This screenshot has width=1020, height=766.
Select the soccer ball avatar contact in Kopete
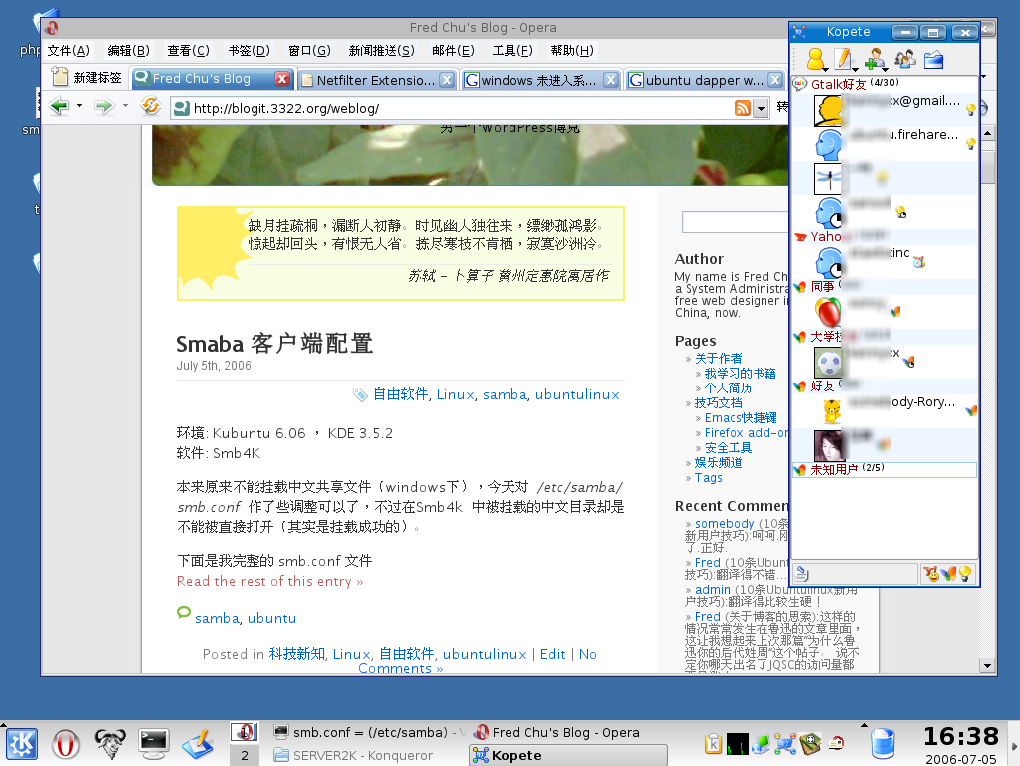tap(885, 361)
